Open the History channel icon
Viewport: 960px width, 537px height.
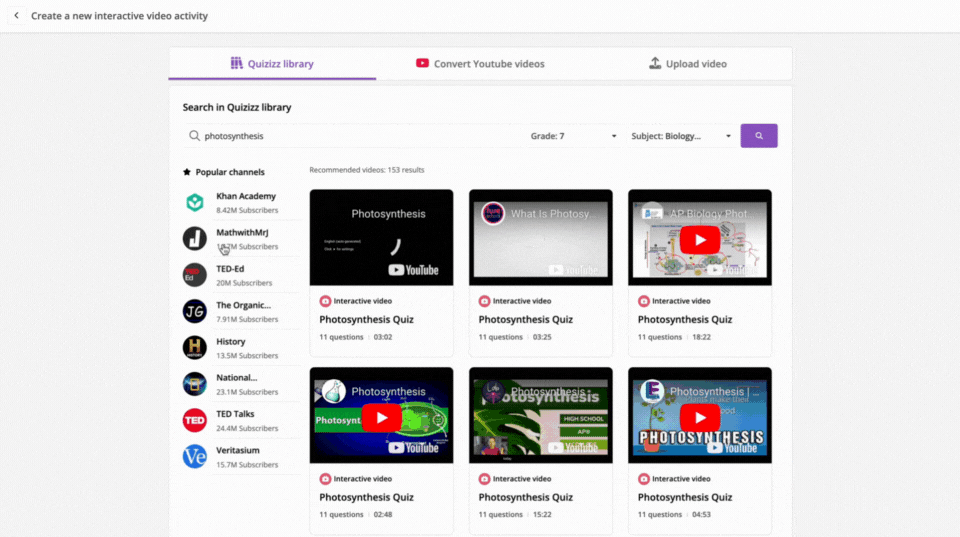click(195, 348)
